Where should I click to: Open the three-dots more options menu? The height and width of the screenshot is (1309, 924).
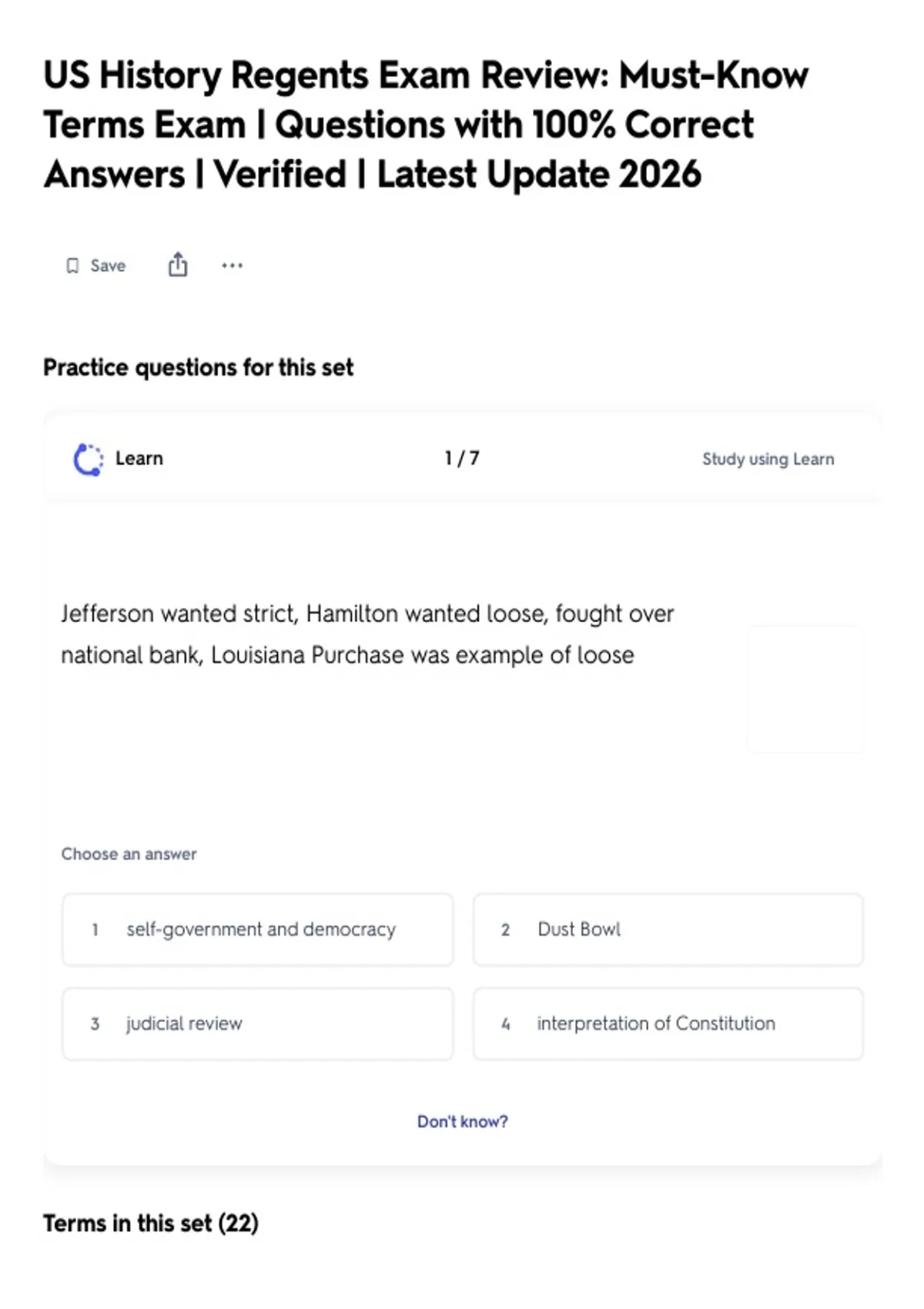coord(232,266)
